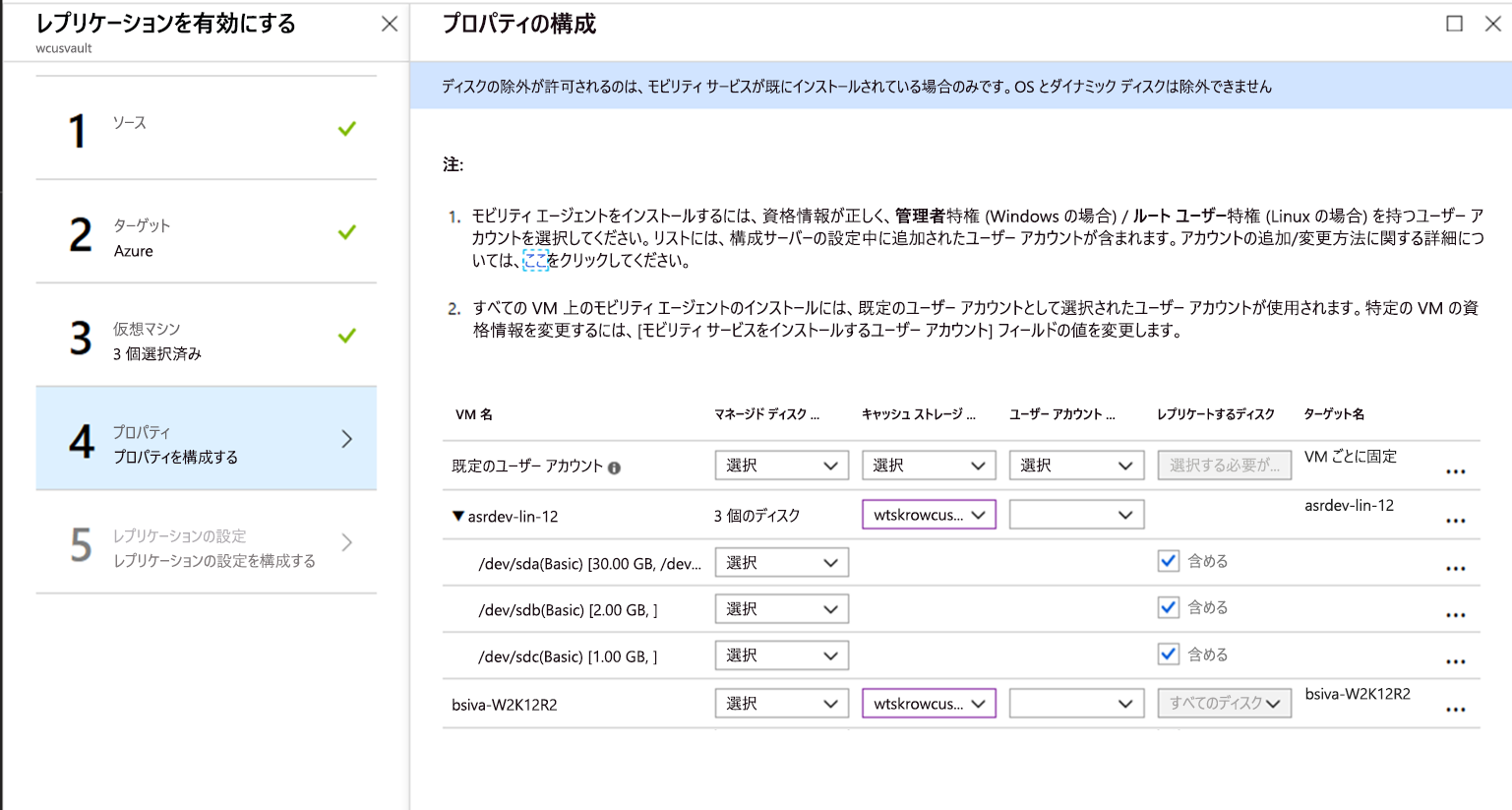This screenshot has height=810, width=1512.
Task: Open managed disk dropdown for bsiva-W2K12R2
Action: [781, 704]
